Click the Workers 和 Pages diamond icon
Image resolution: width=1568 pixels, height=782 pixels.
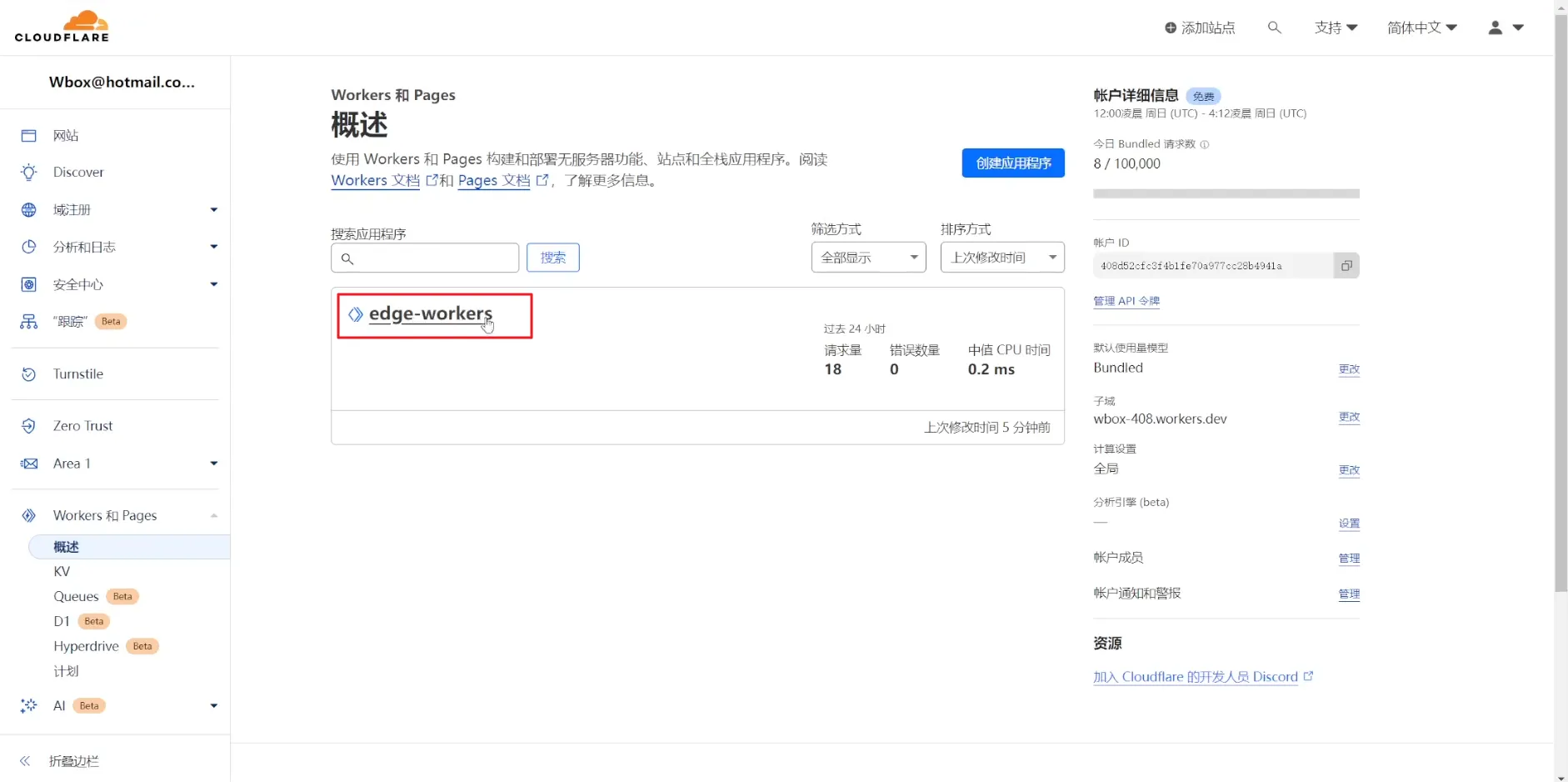[x=29, y=516]
